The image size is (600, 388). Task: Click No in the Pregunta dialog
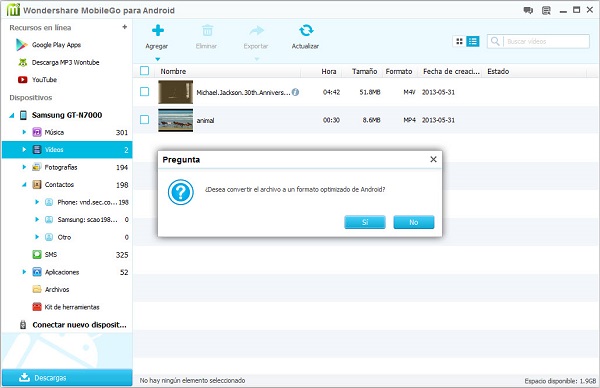pos(414,222)
